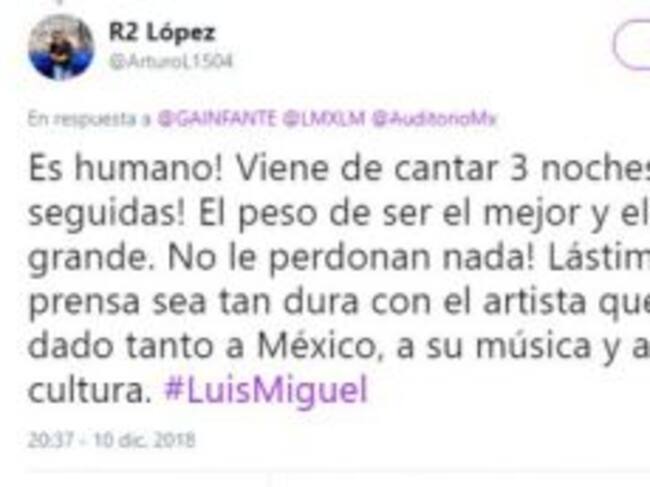Click the 20:37 - 10 dic. 2018 timestamp
The image size is (650, 487).
(x=111, y=440)
